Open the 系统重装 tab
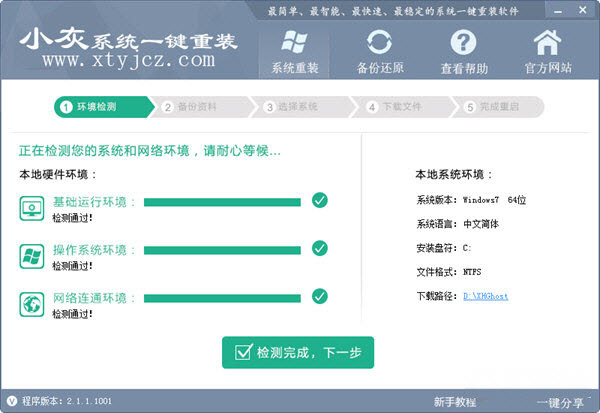This screenshot has height=413, width=600. 295,53
